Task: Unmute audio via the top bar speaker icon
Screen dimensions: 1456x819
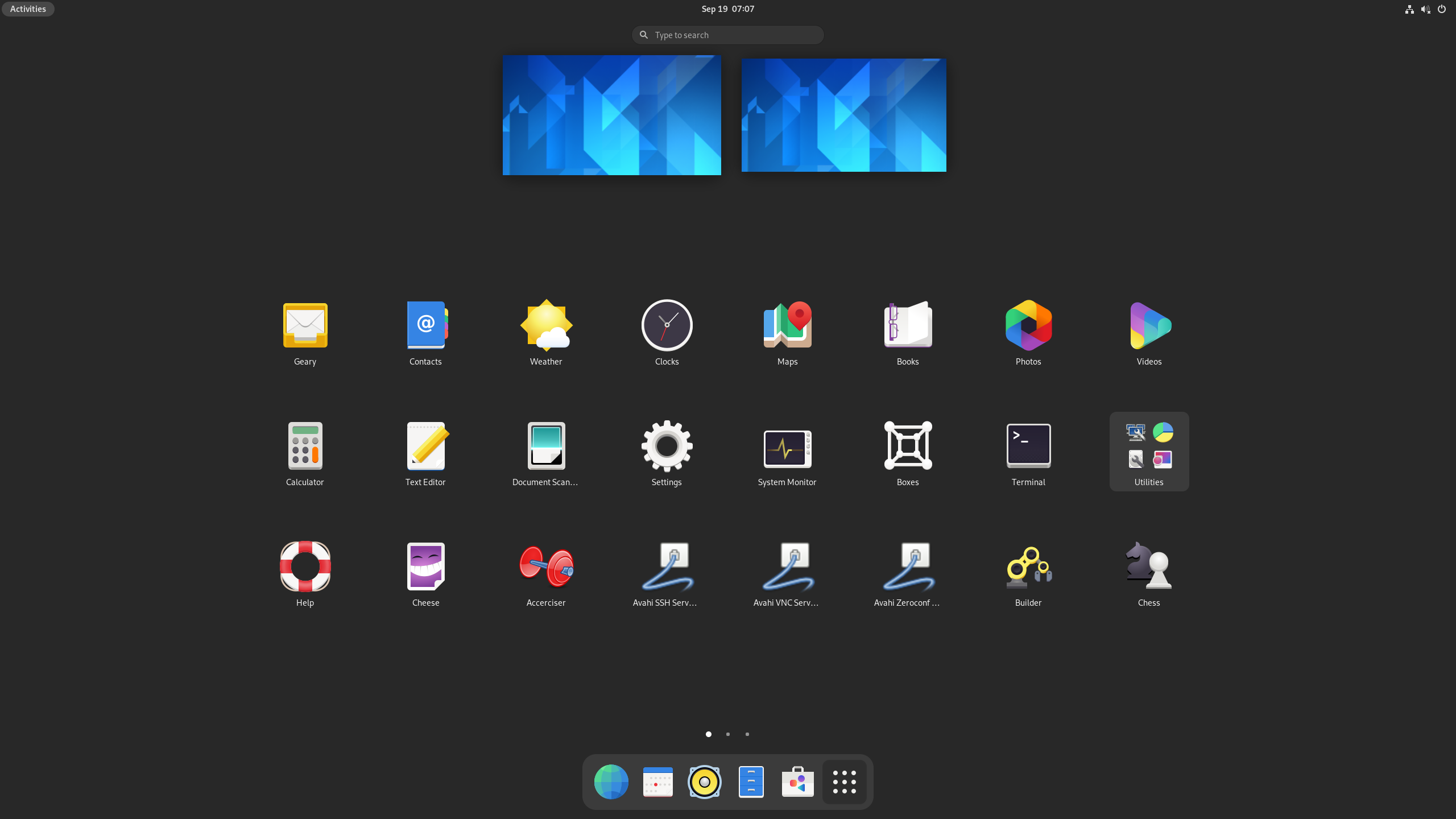Action: click(x=1426, y=9)
